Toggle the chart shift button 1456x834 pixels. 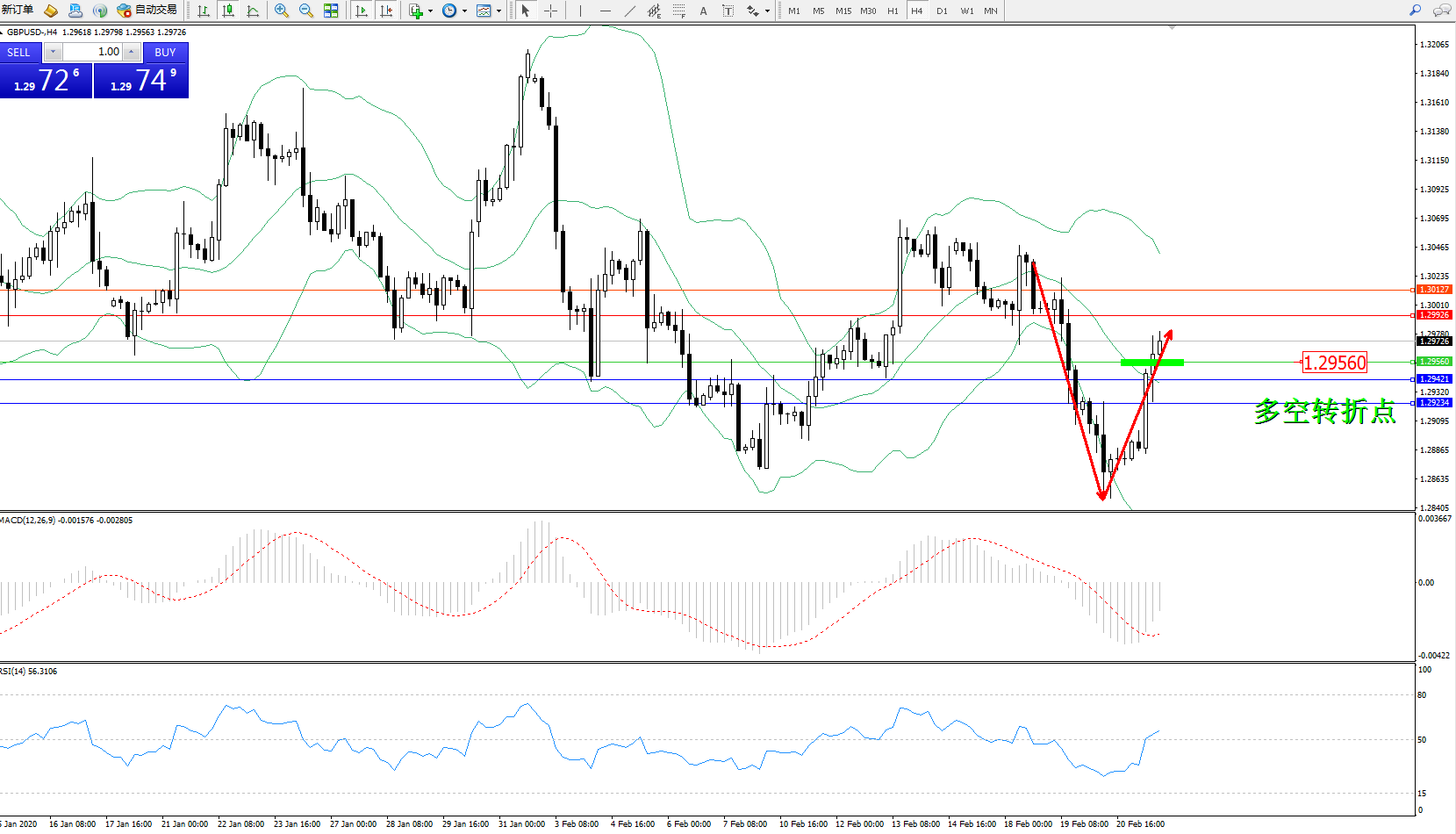386,11
